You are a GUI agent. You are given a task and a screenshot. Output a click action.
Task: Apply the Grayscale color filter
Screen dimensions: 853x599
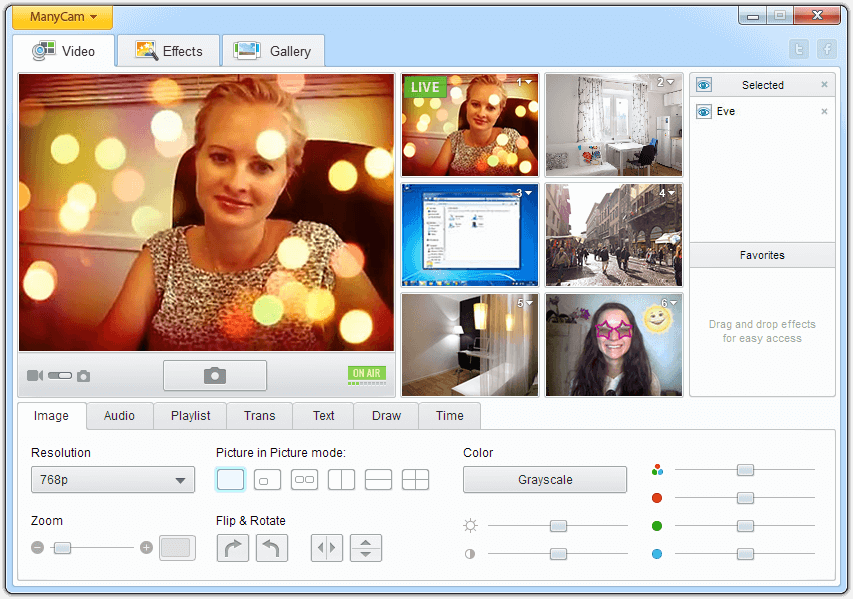(544, 479)
